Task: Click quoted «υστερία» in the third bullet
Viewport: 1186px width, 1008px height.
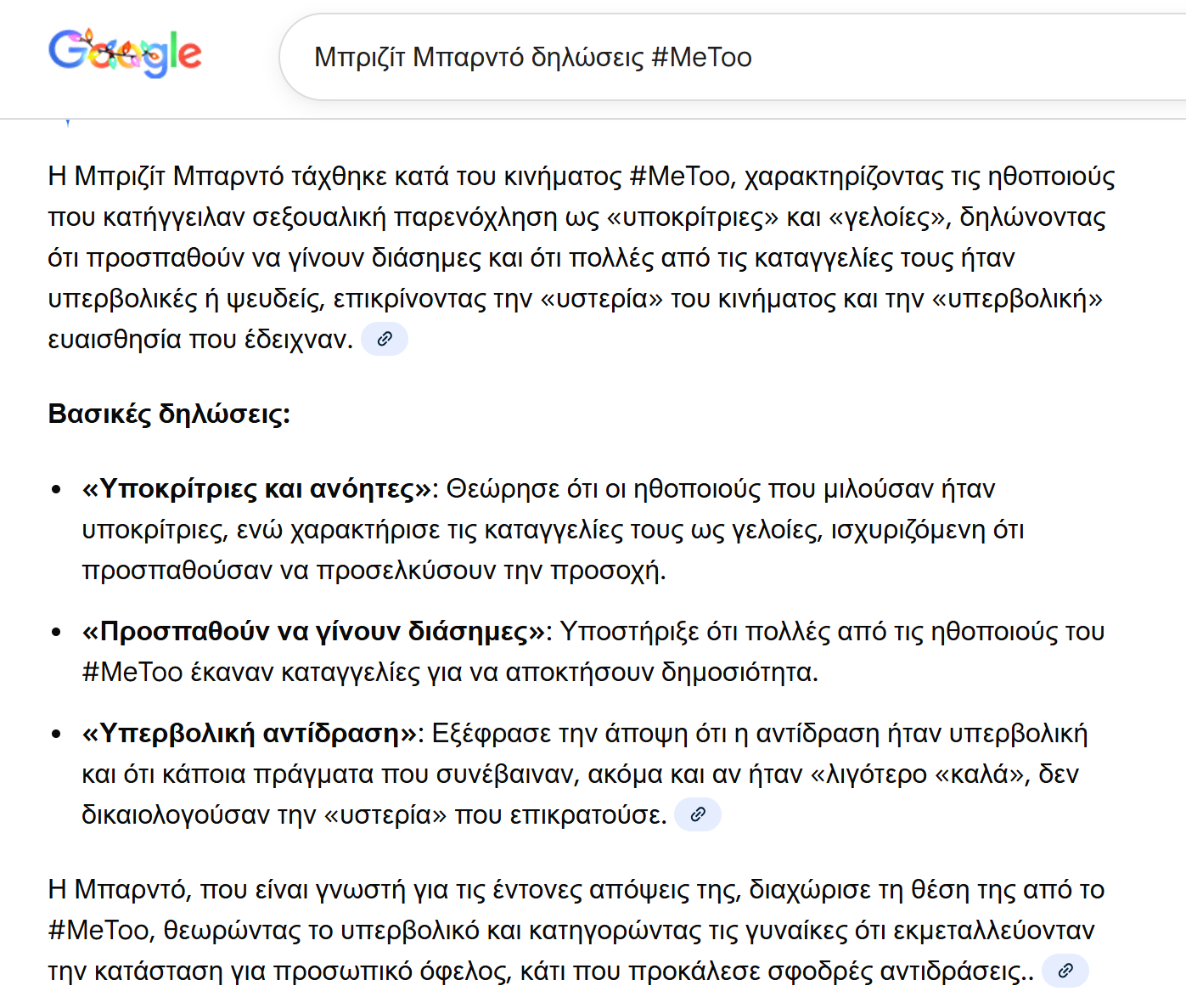Action: [x=386, y=815]
